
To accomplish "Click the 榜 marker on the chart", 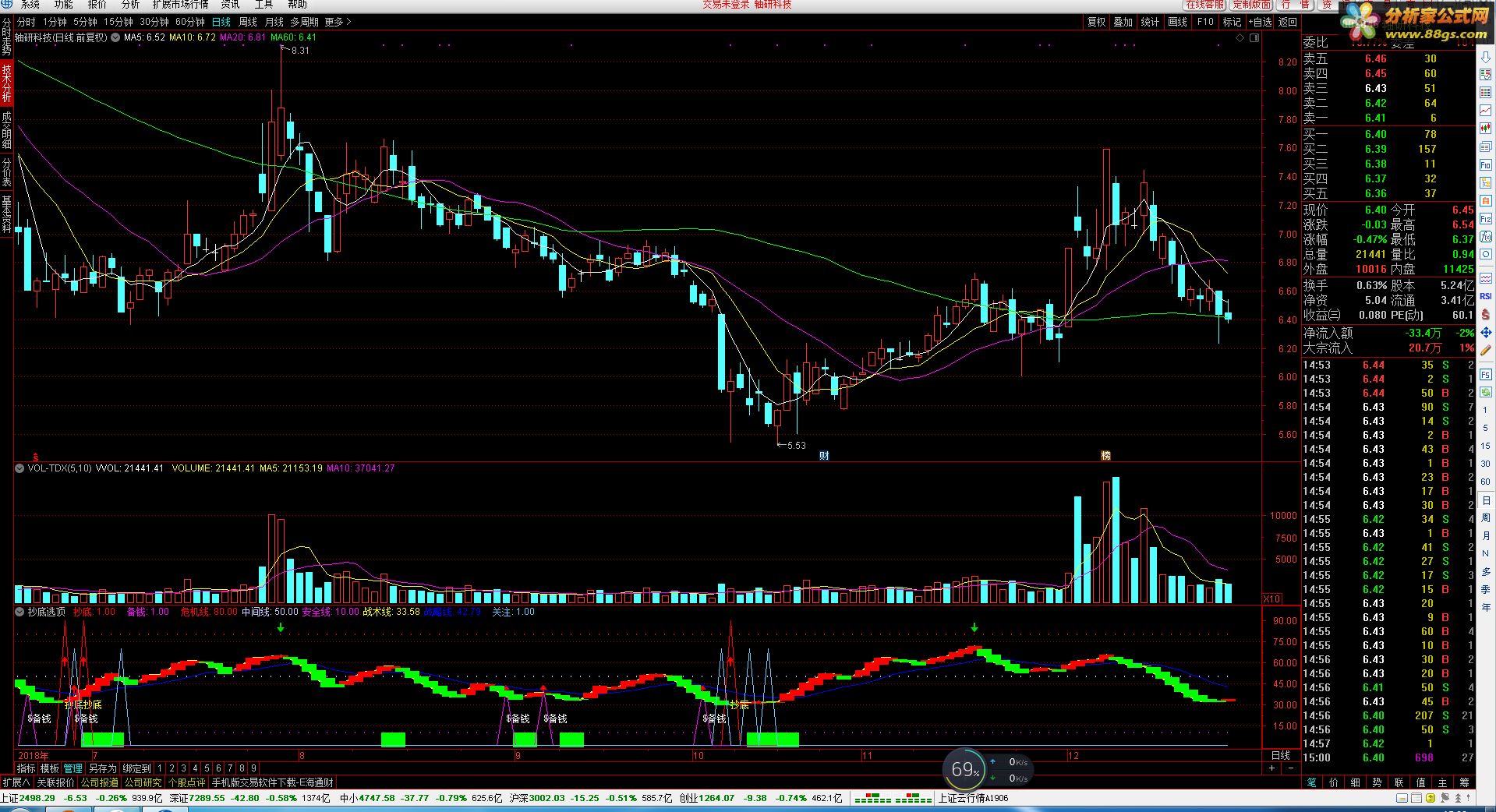I will [1105, 456].
